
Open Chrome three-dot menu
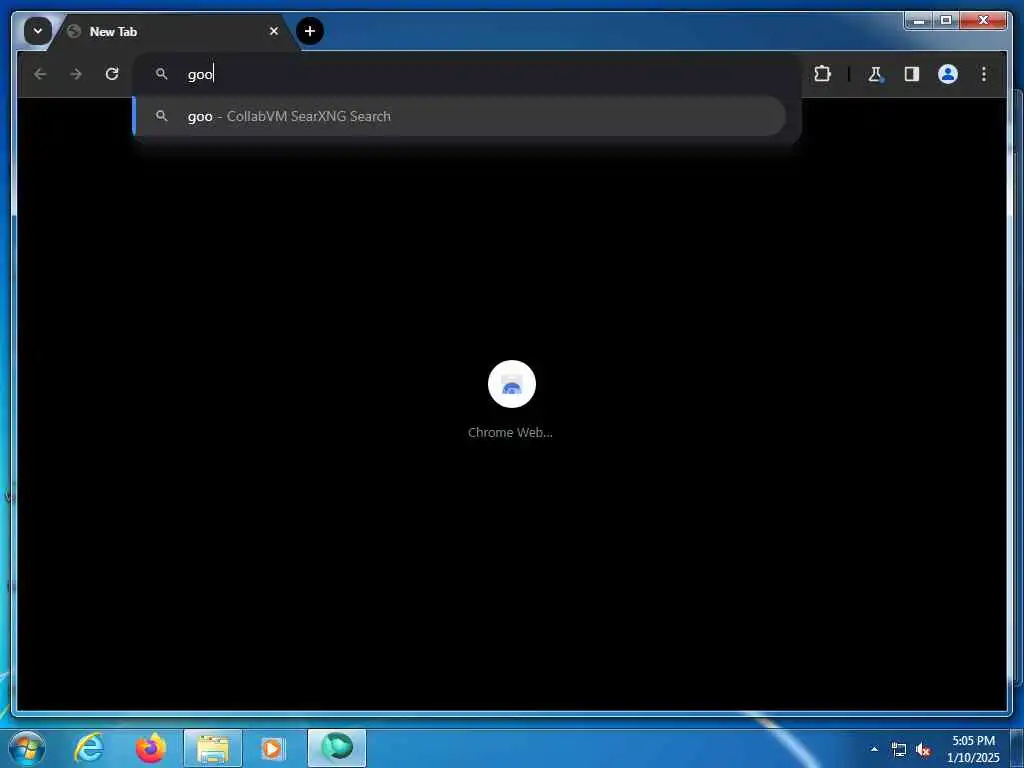(984, 74)
